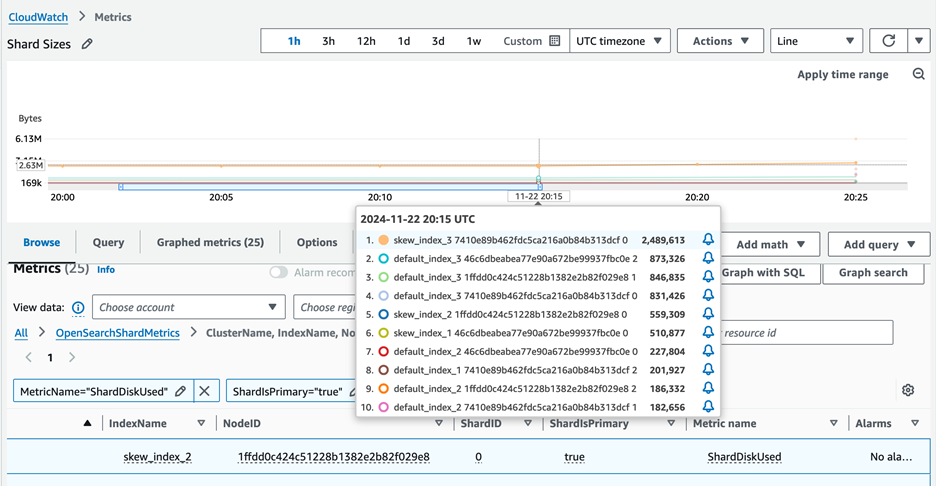Focus the resource id search field
The width and height of the screenshot is (936, 486).
[x=807, y=333]
